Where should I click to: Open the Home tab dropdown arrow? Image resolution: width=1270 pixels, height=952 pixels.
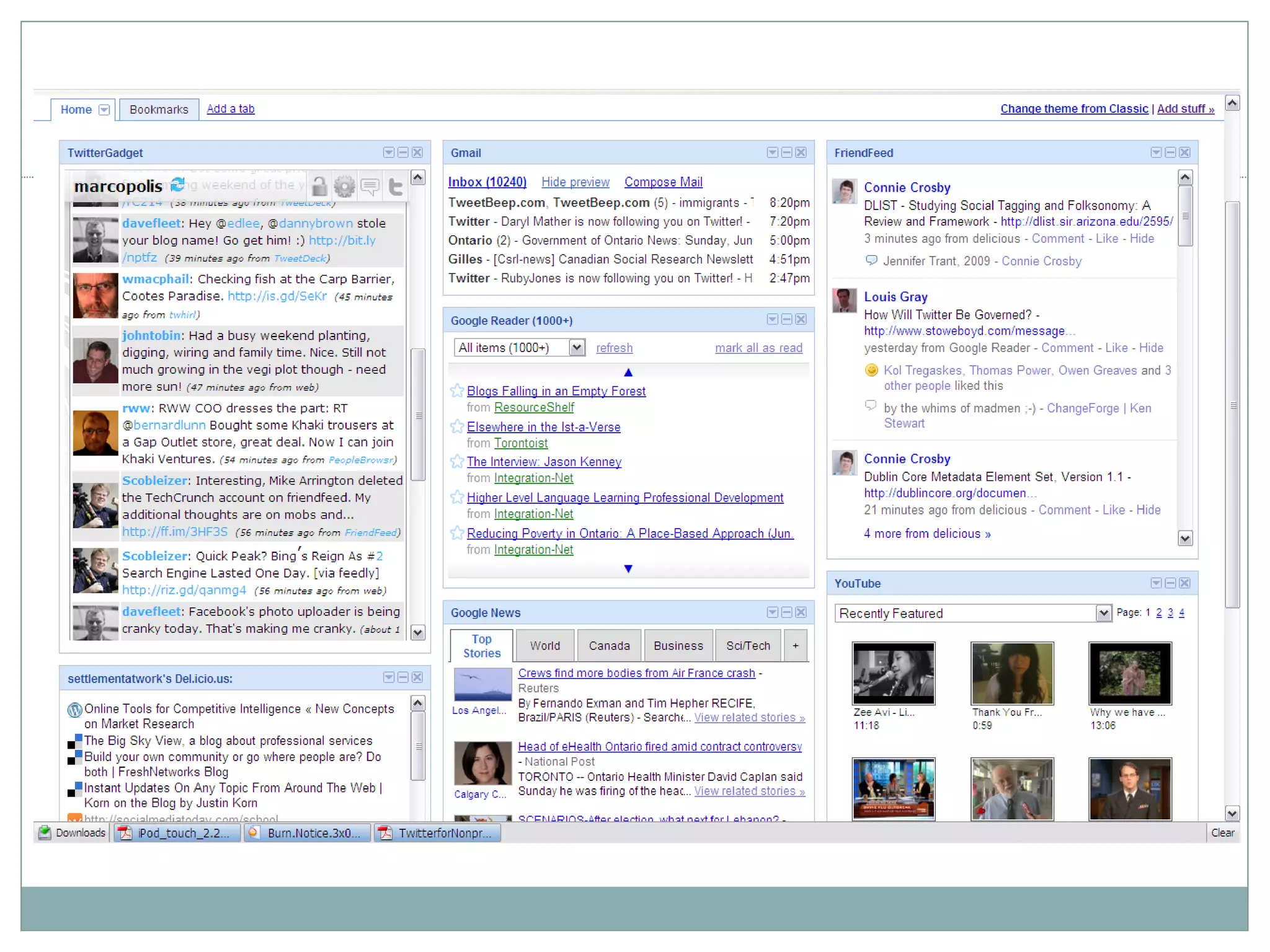click(104, 110)
